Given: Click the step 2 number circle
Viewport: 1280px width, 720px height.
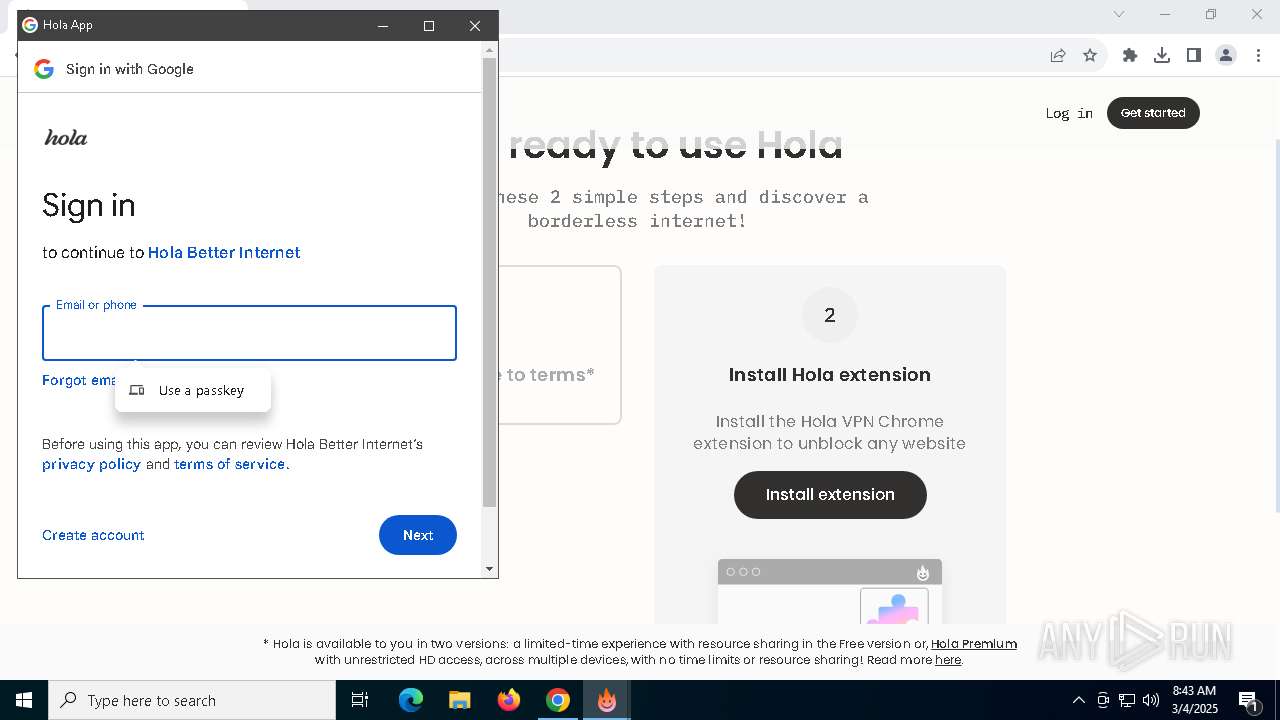Looking at the screenshot, I should point(830,315).
